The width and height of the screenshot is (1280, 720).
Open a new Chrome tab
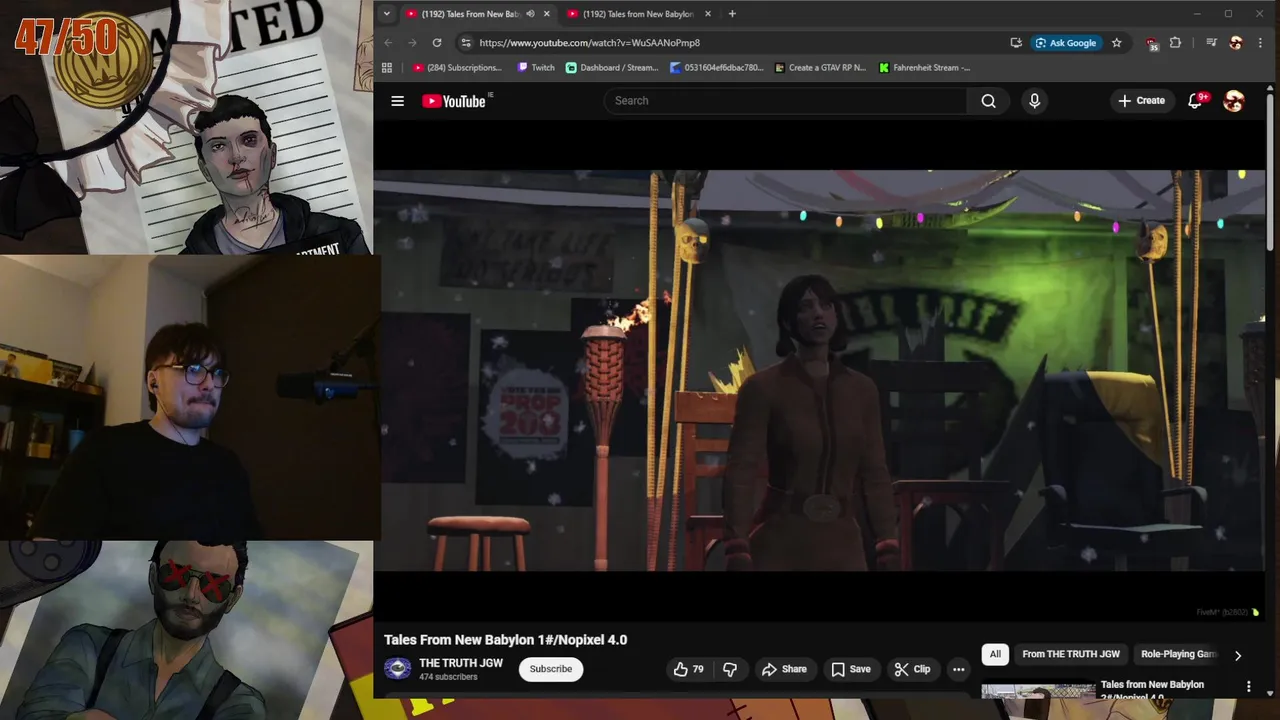pyautogui.click(x=732, y=14)
